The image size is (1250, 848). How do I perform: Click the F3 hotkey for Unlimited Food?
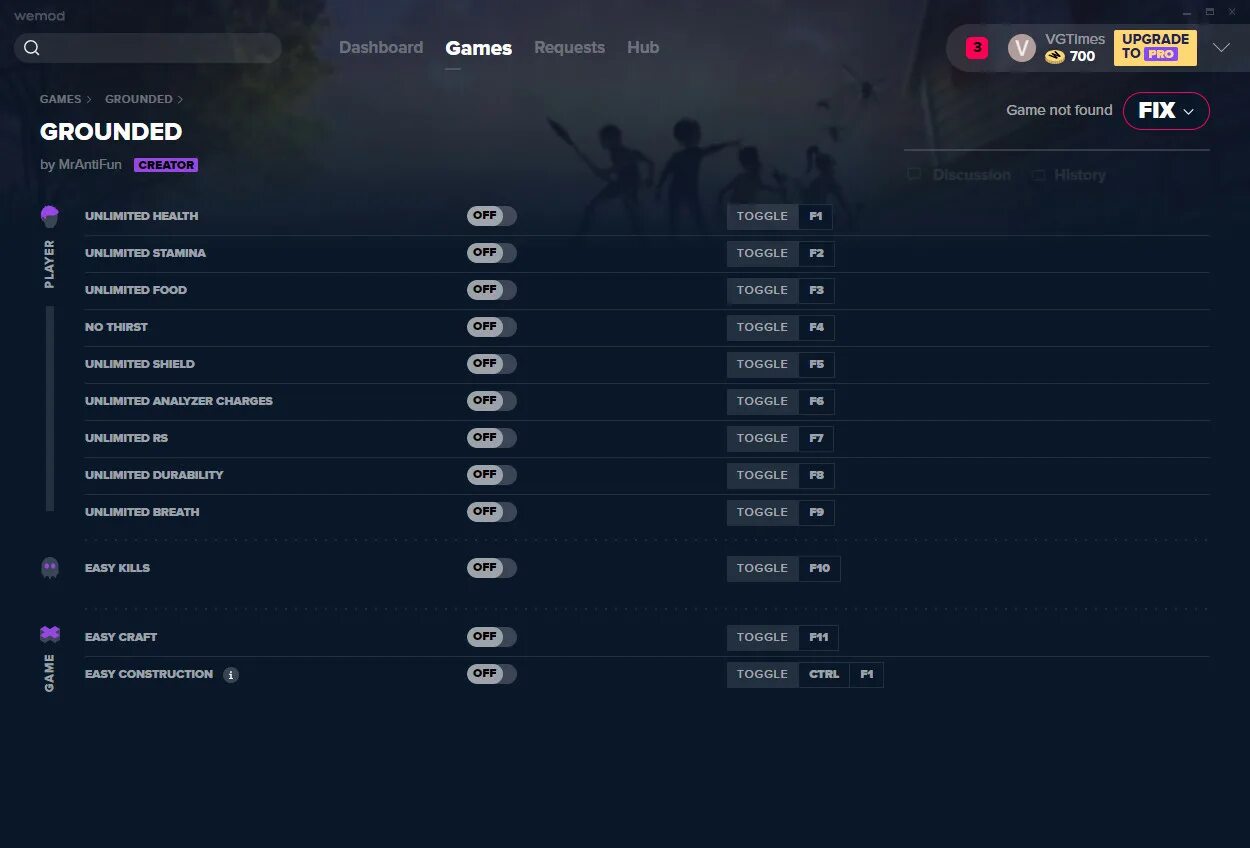tap(817, 291)
